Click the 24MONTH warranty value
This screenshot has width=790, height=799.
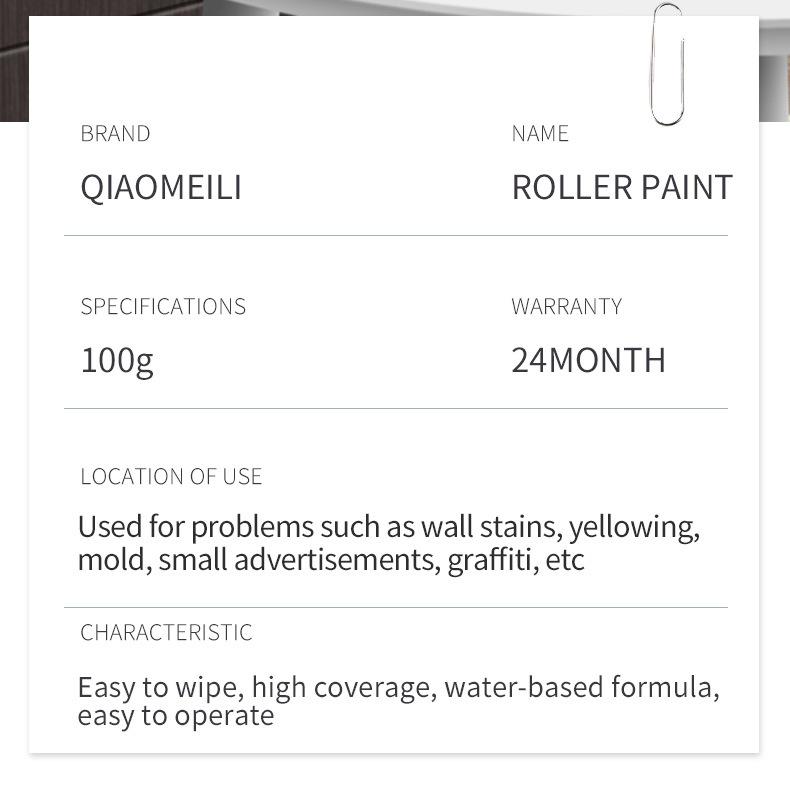(x=589, y=360)
